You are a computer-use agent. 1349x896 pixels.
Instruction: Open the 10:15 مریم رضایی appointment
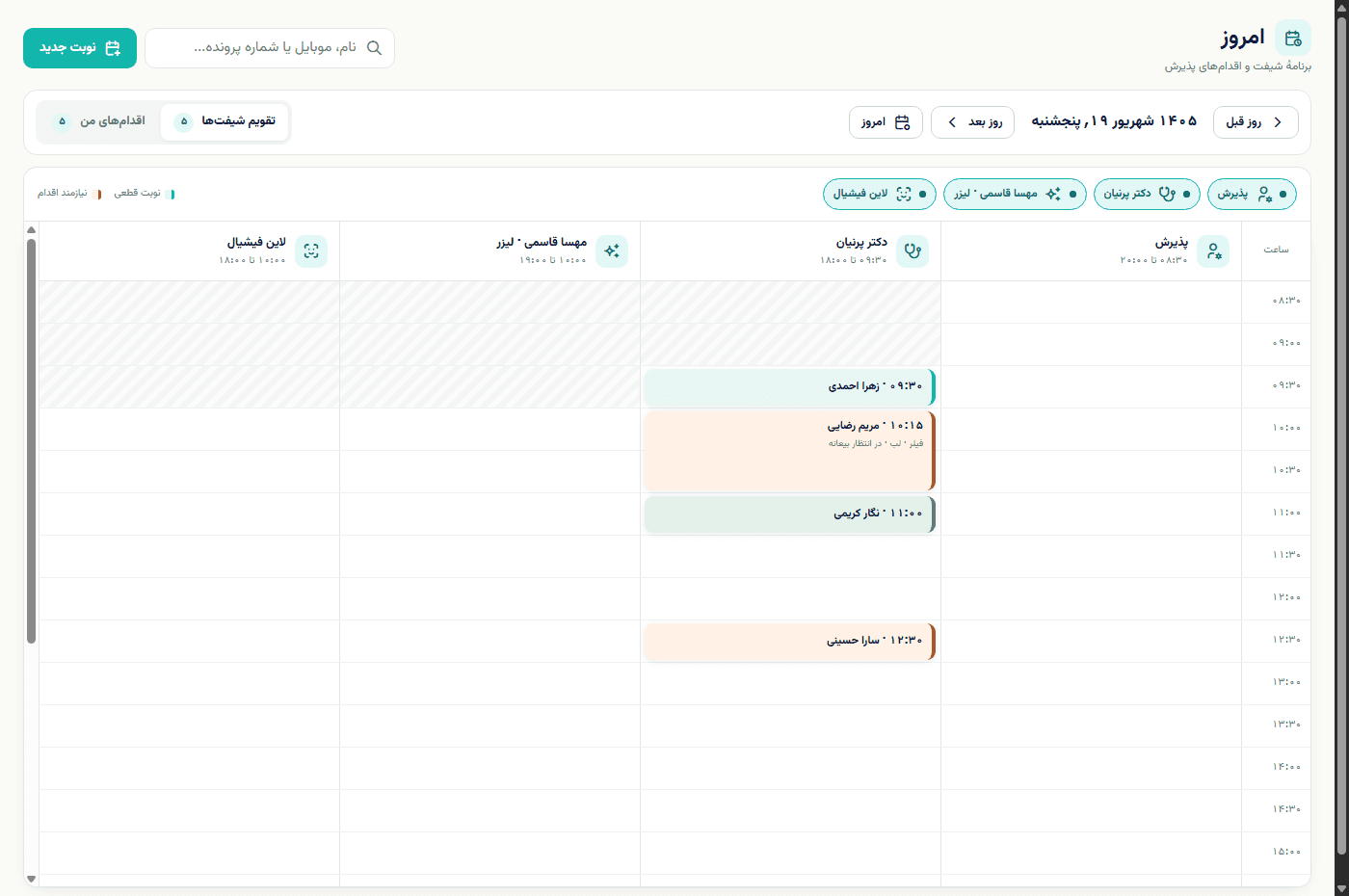click(x=790, y=451)
